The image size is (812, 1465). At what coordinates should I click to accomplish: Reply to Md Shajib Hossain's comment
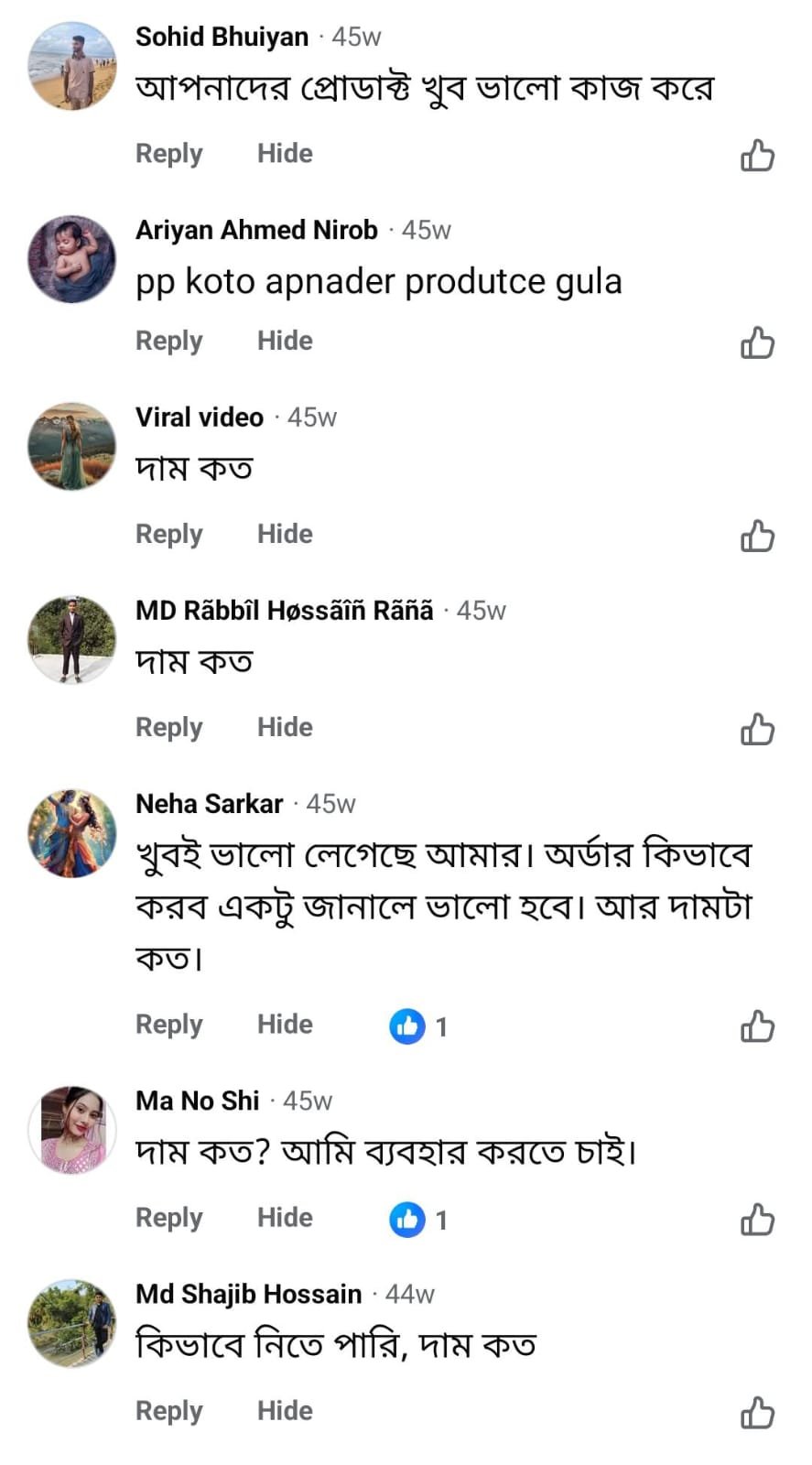(x=168, y=1411)
